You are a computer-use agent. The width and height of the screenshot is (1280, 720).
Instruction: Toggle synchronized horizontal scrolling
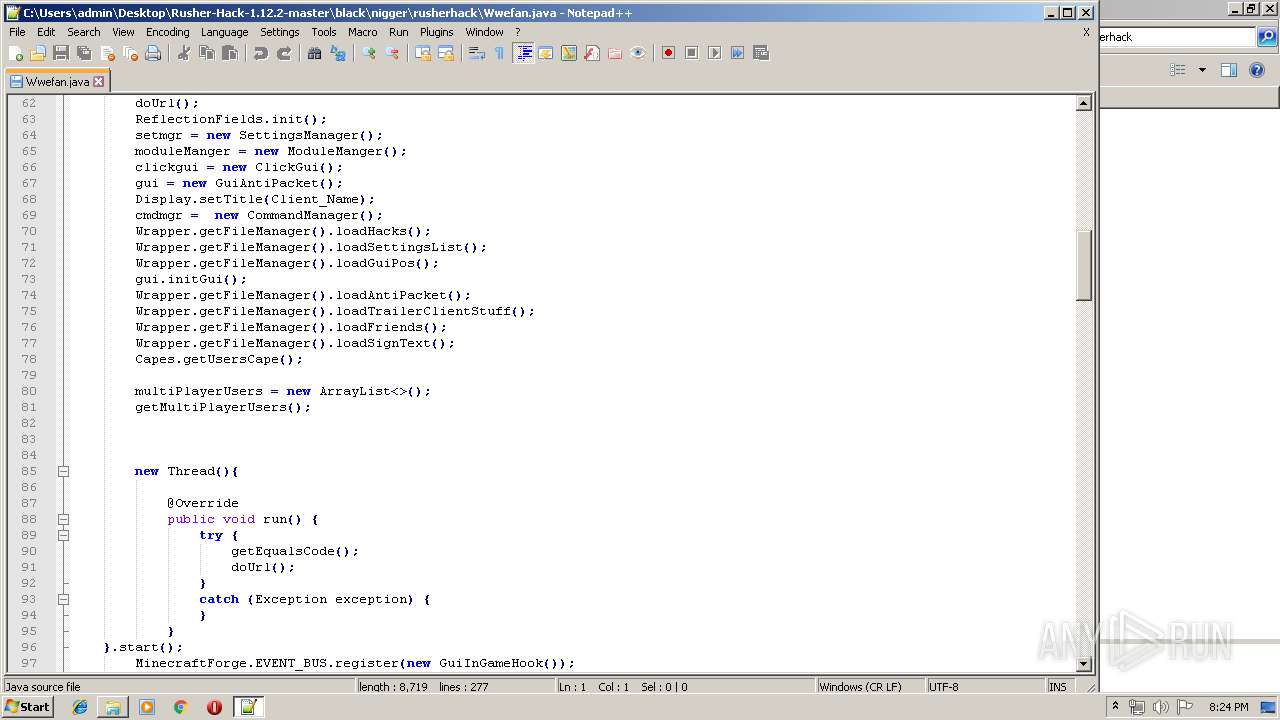click(446, 53)
